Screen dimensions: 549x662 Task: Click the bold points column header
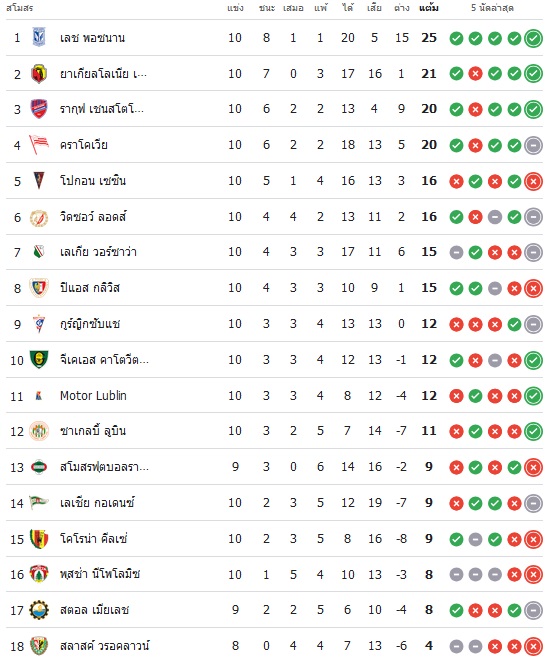[x=429, y=8]
